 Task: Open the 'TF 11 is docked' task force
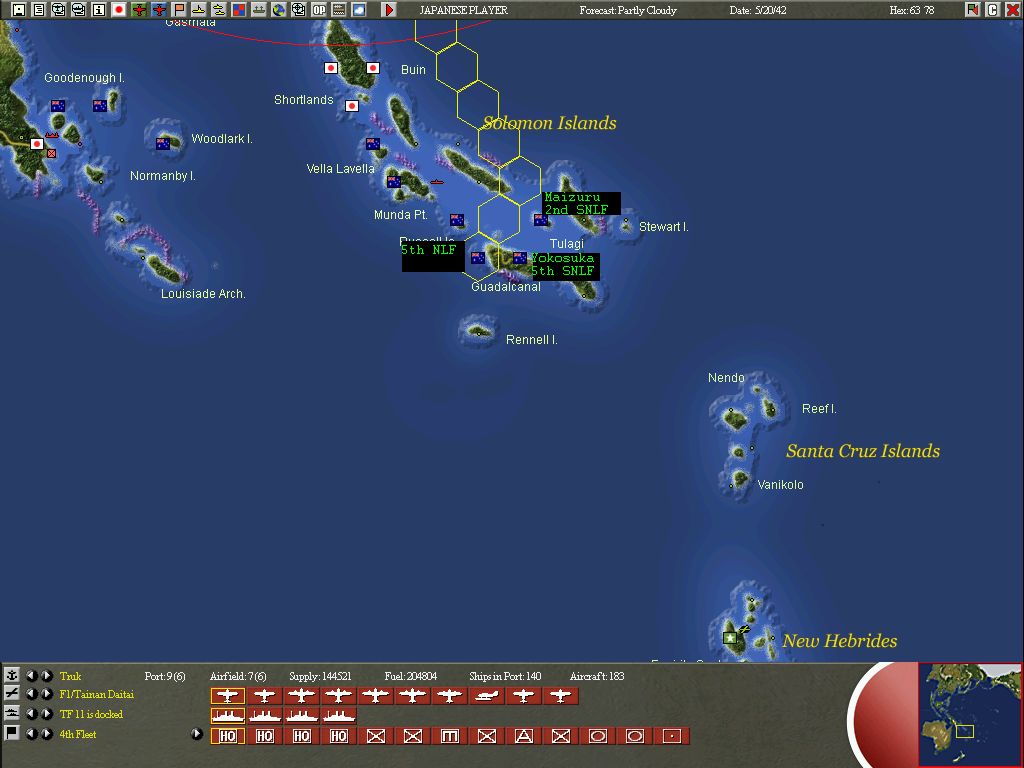pyautogui.click(x=91, y=714)
